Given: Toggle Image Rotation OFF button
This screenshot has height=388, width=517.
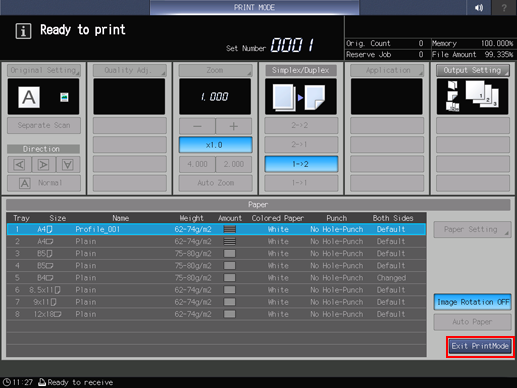Looking at the screenshot, I should 472,302.
